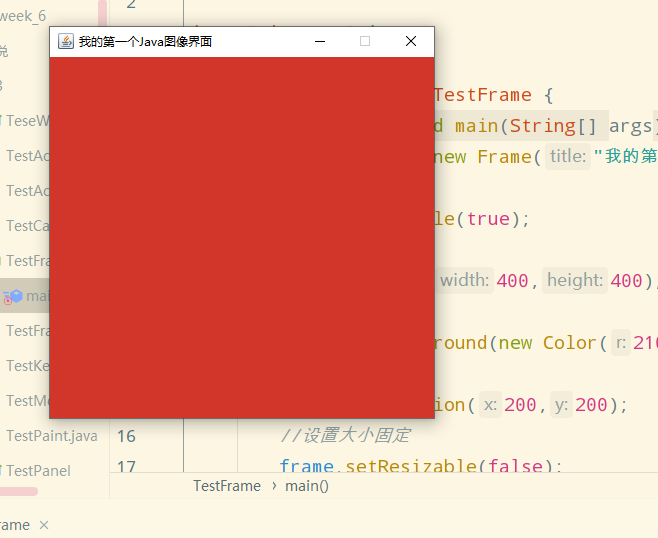
Task: Minimize the Java frame window
Action: pos(320,41)
